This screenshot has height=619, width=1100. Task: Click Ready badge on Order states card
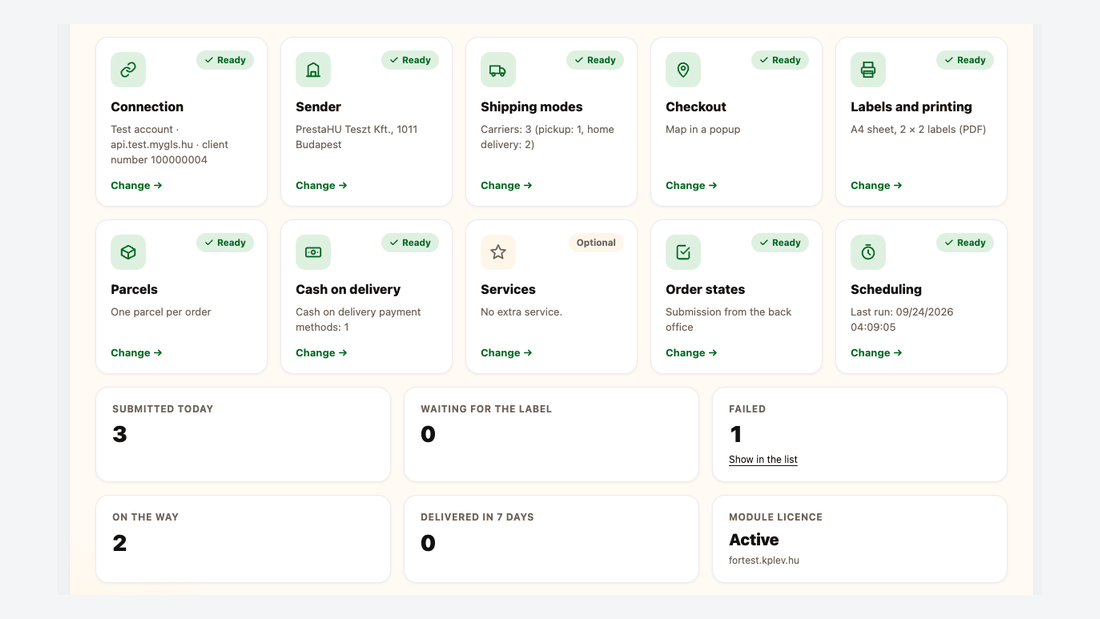point(780,243)
